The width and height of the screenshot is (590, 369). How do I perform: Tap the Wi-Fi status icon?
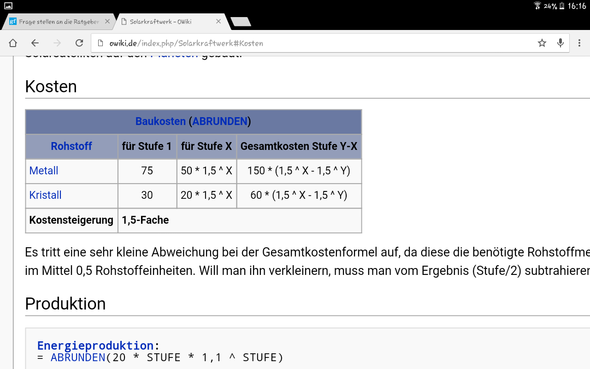click(537, 6)
